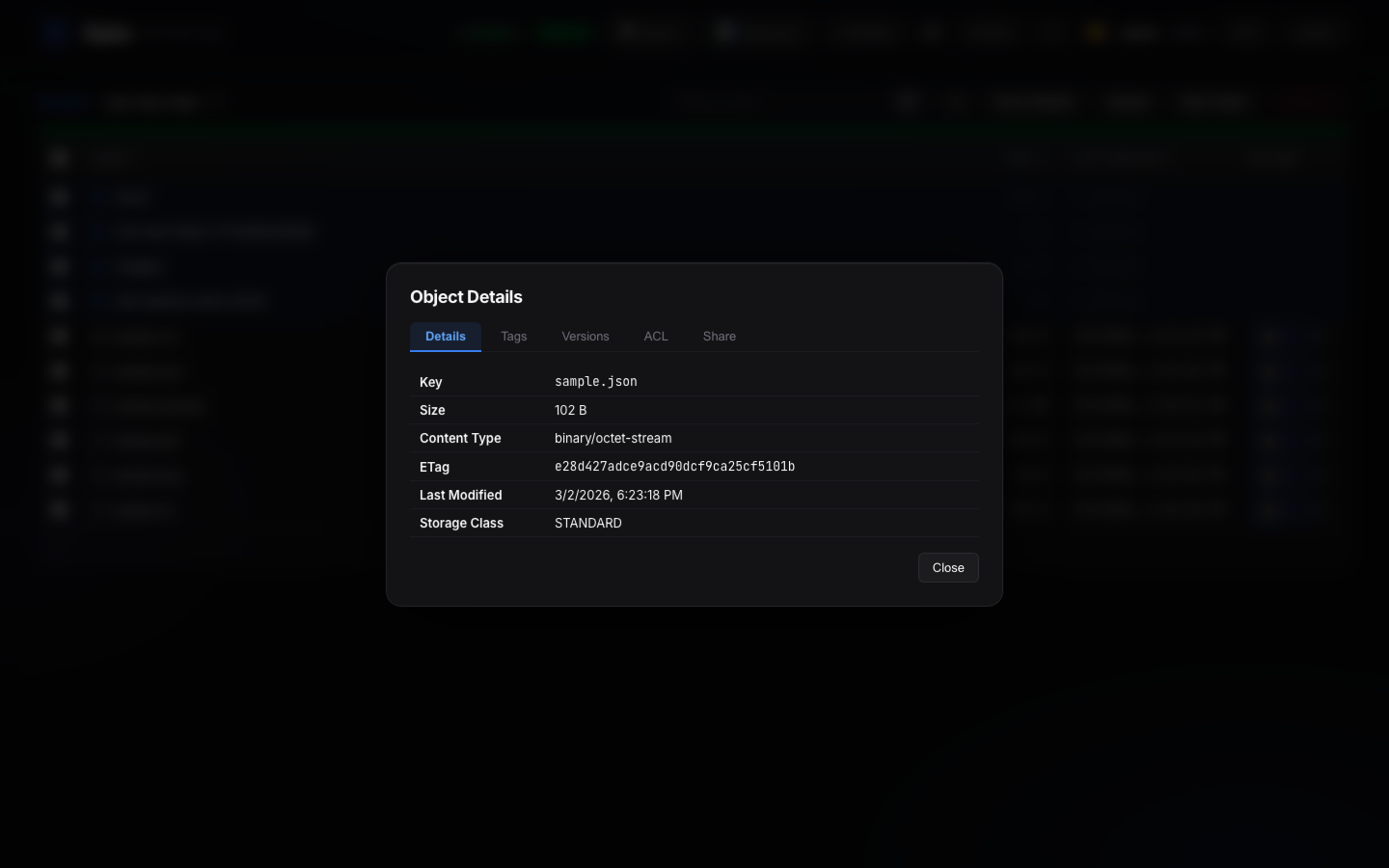Close the Object Details dialog

(948, 568)
